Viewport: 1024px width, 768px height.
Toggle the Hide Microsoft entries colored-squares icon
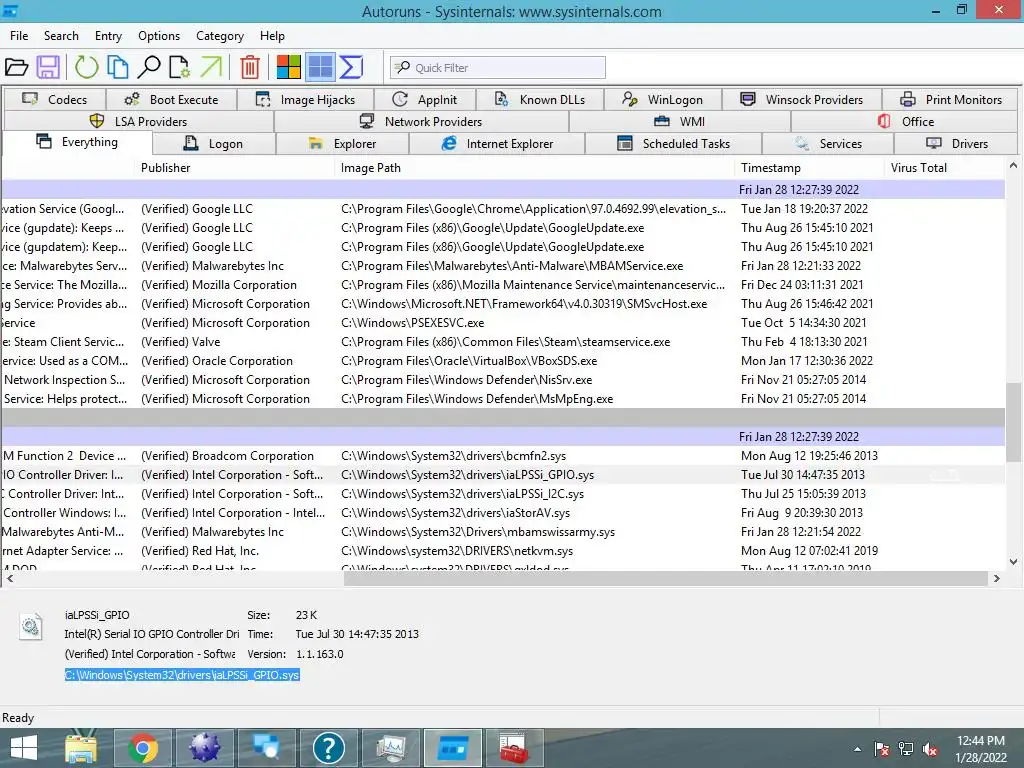pyautogui.click(x=289, y=67)
